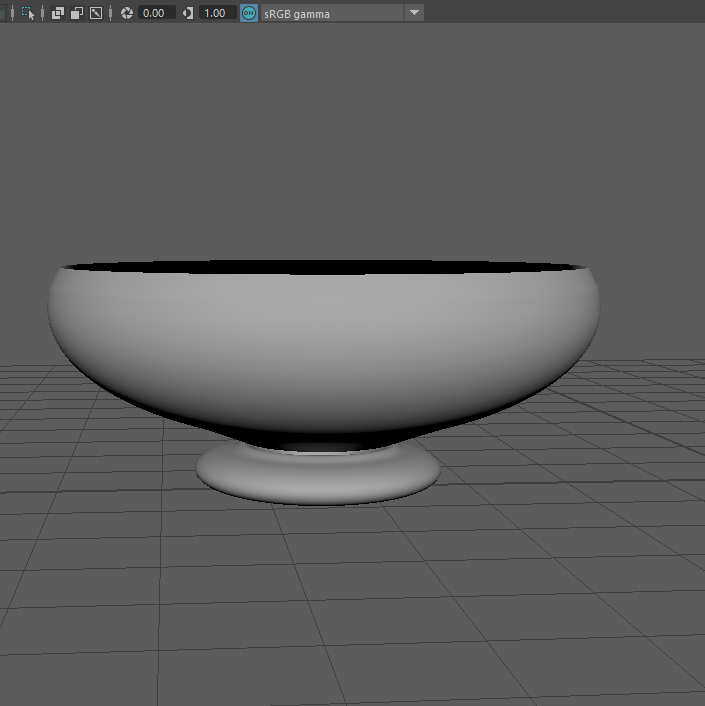Click the toolbar divider before color management toggle
This screenshot has width=705, height=706.
tap(239, 13)
